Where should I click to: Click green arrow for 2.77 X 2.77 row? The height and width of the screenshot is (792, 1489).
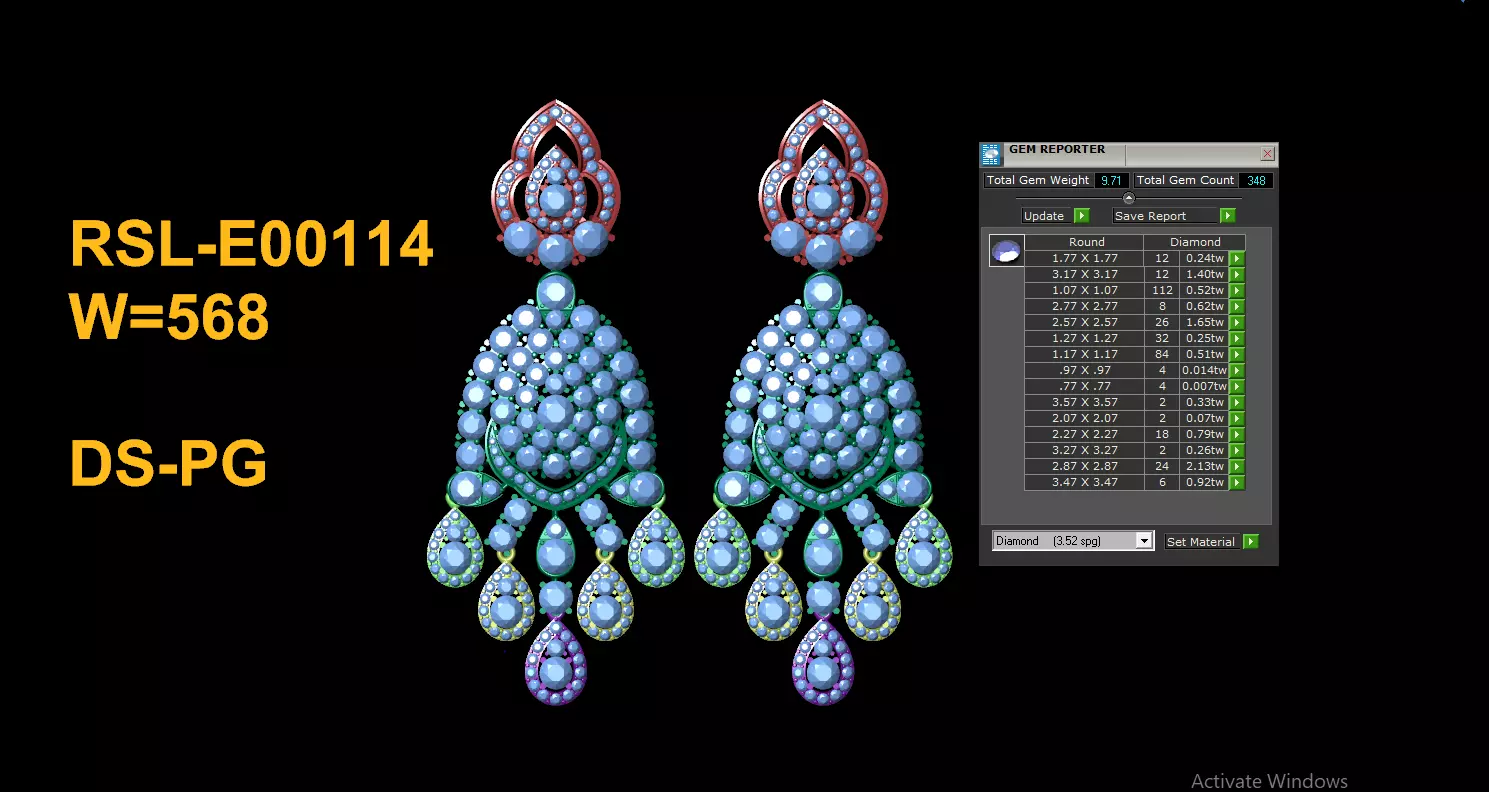tap(1236, 306)
